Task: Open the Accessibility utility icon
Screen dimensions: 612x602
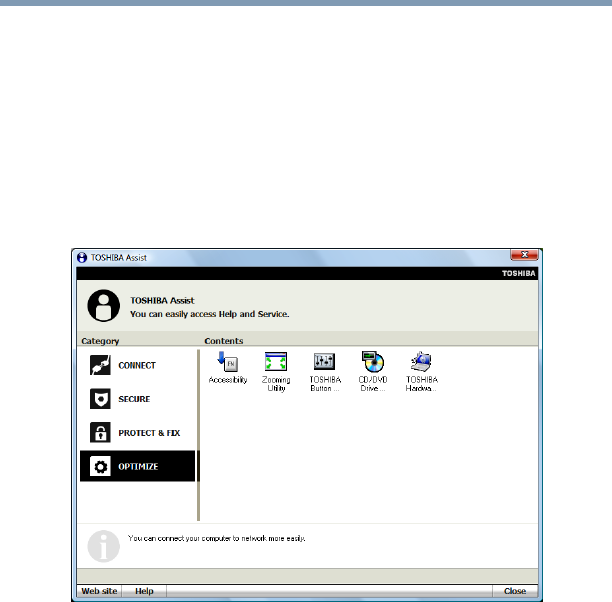Action: (228, 368)
